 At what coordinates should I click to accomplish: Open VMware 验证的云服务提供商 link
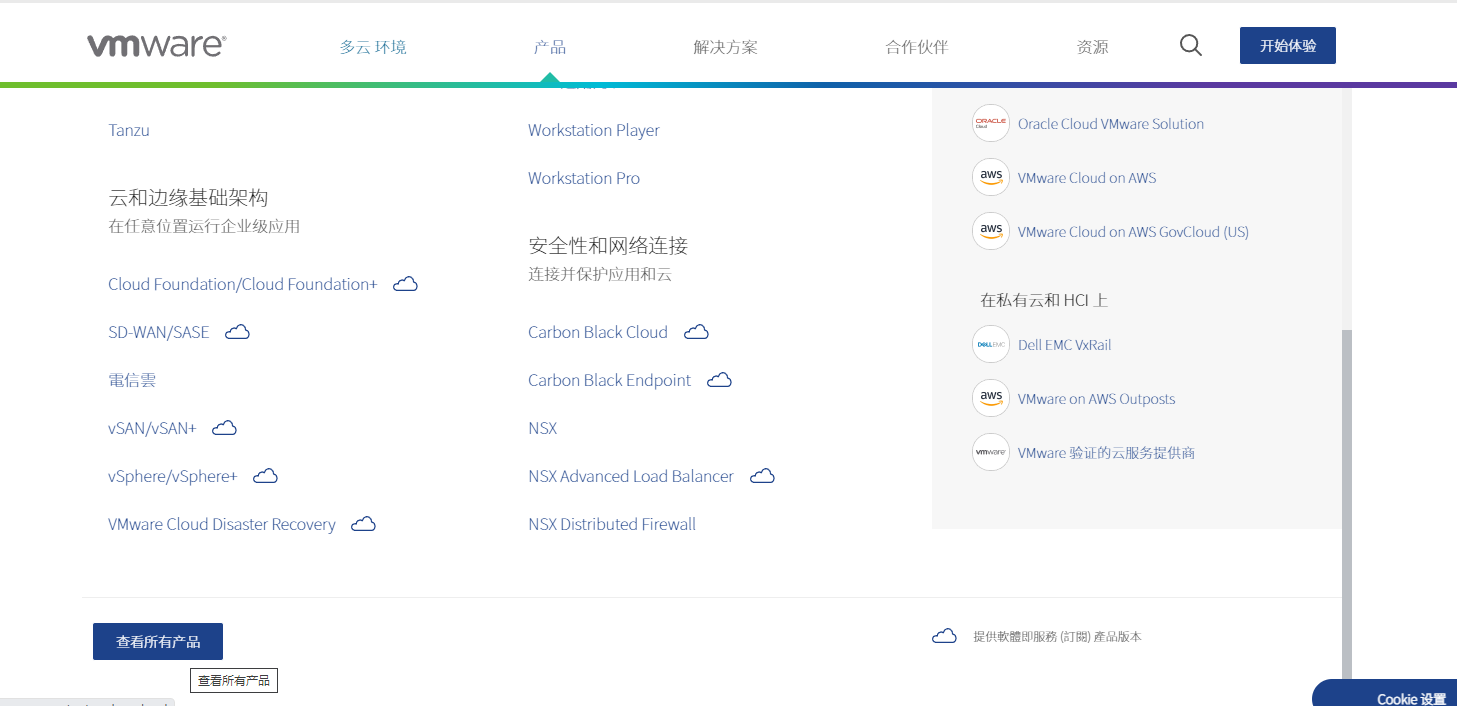1107,453
